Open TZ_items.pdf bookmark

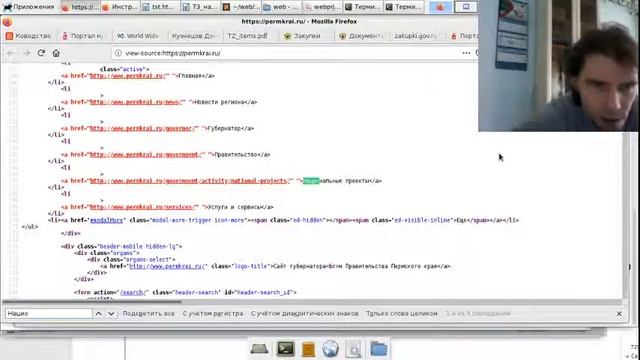[x=247, y=36]
